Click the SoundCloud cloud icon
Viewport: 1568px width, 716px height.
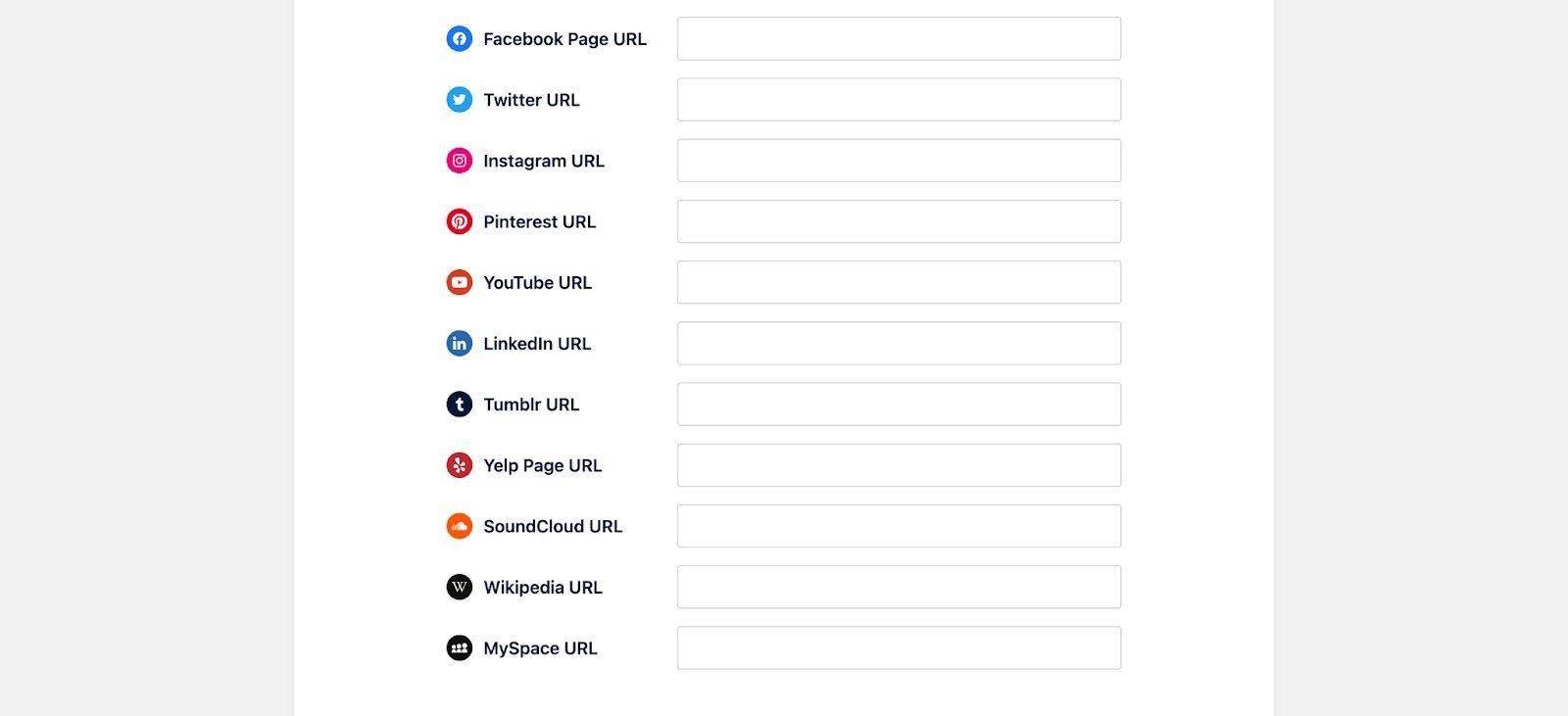[459, 526]
